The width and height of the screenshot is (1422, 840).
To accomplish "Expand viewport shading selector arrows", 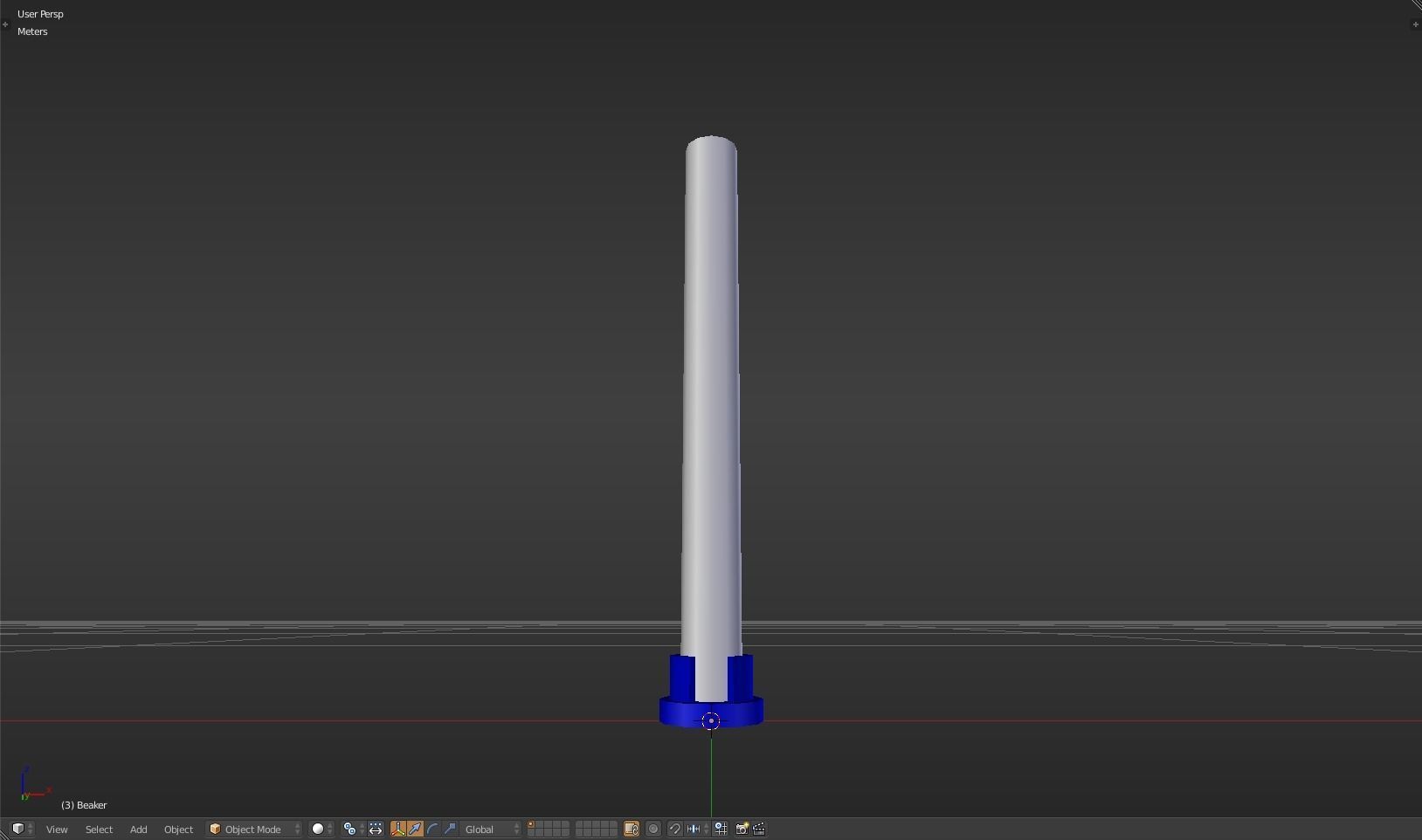I will point(330,829).
